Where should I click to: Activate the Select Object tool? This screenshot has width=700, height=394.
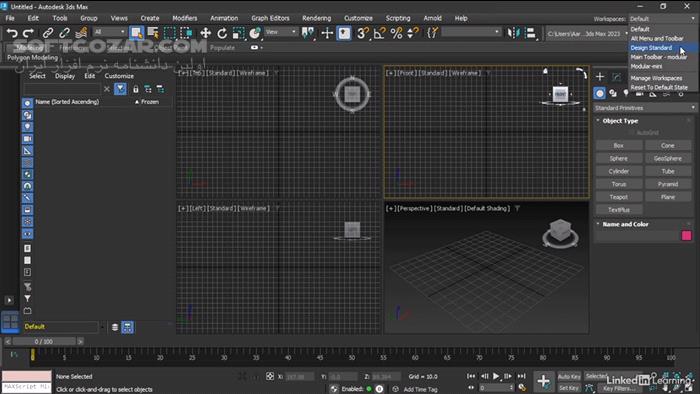click(136, 33)
